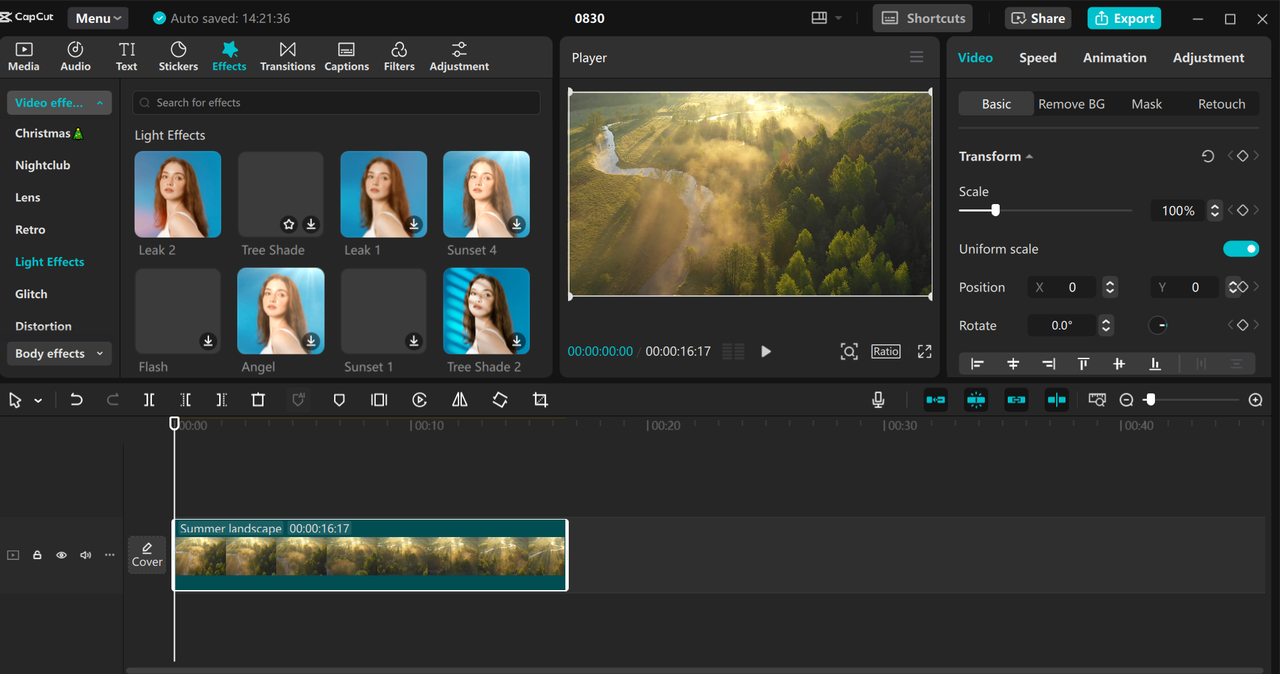This screenshot has height=674, width=1280.
Task: Toggle auto snapping on the timeline
Action: pyautogui.click(x=976, y=400)
